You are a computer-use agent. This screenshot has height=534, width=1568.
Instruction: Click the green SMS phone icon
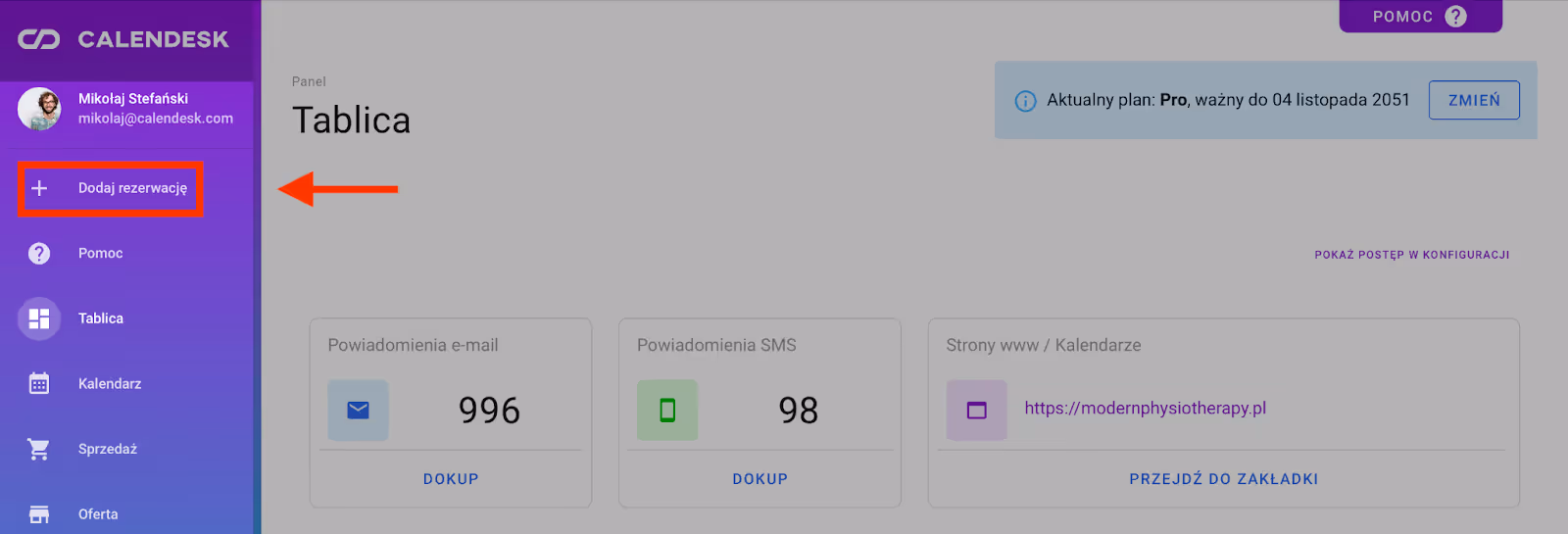(x=667, y=410)
